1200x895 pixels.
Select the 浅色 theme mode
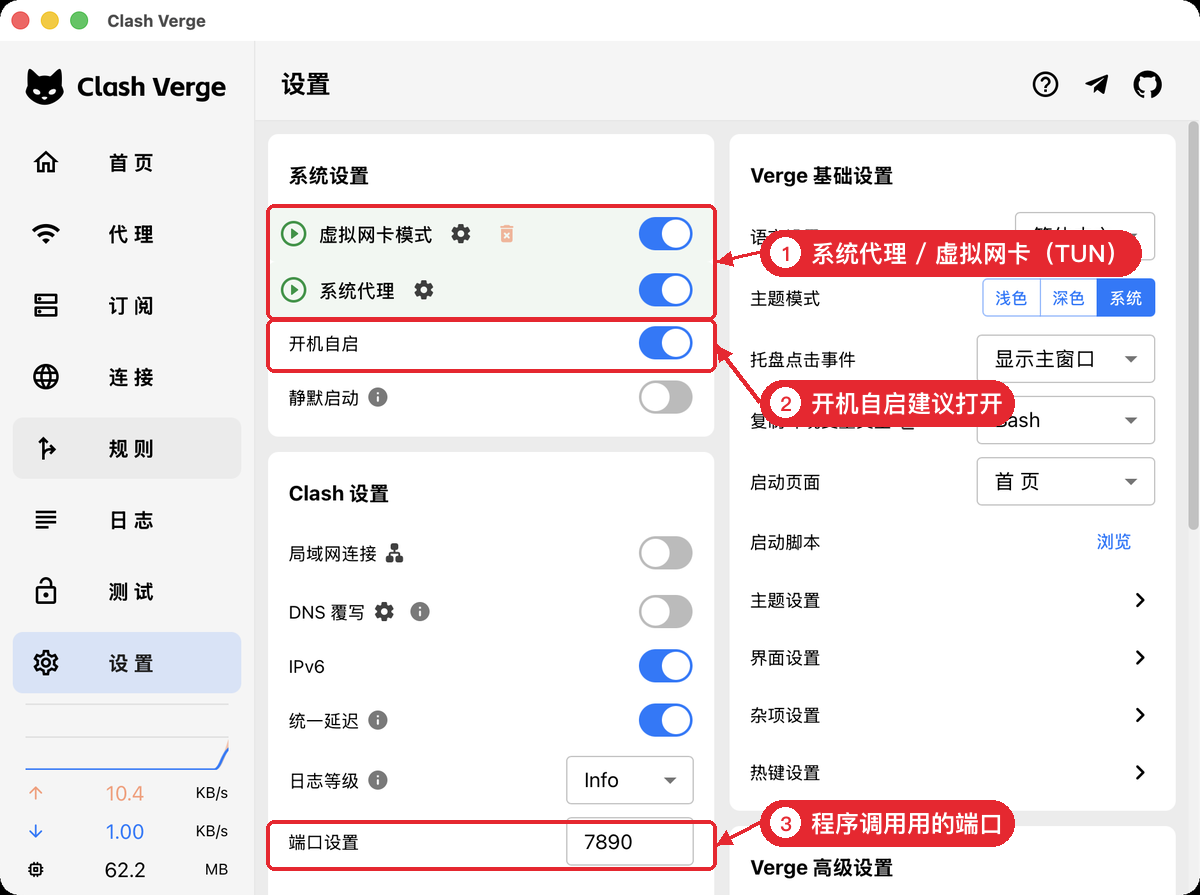pos(1011,298)
